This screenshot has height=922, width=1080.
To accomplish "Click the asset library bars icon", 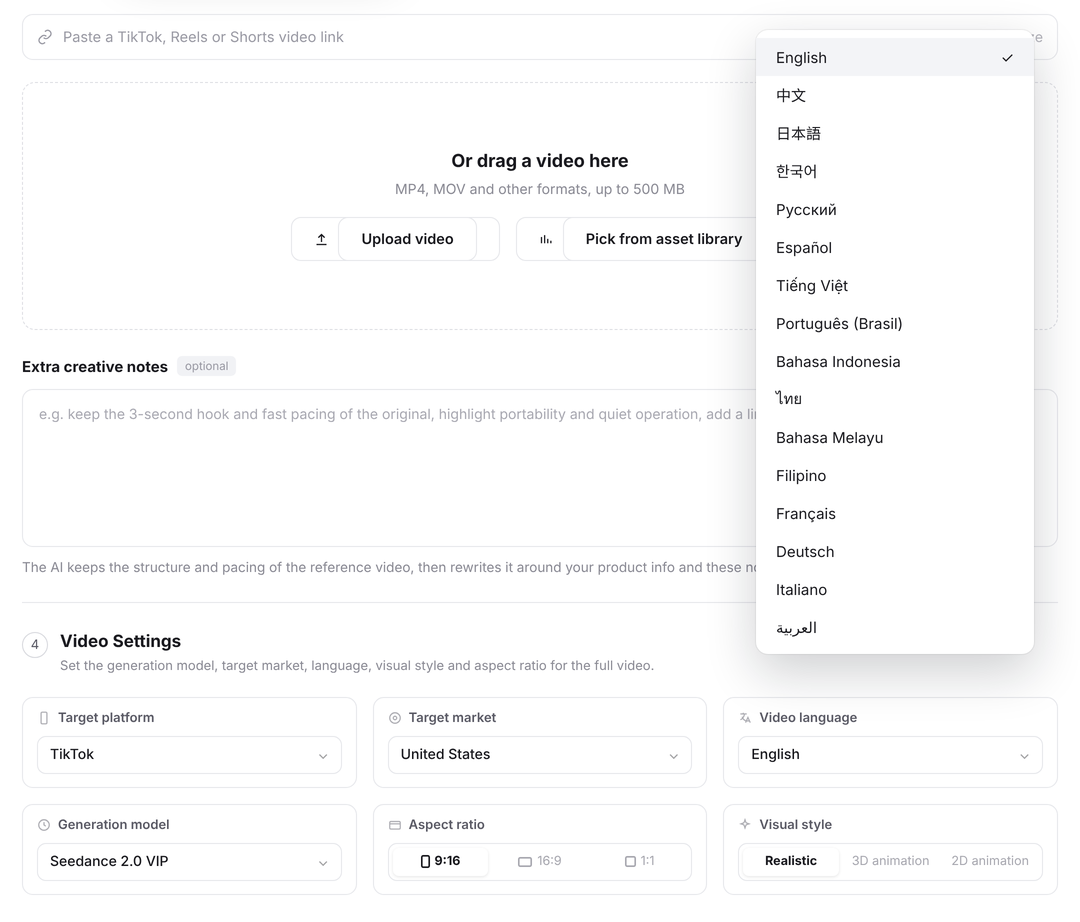I will 546,239.
